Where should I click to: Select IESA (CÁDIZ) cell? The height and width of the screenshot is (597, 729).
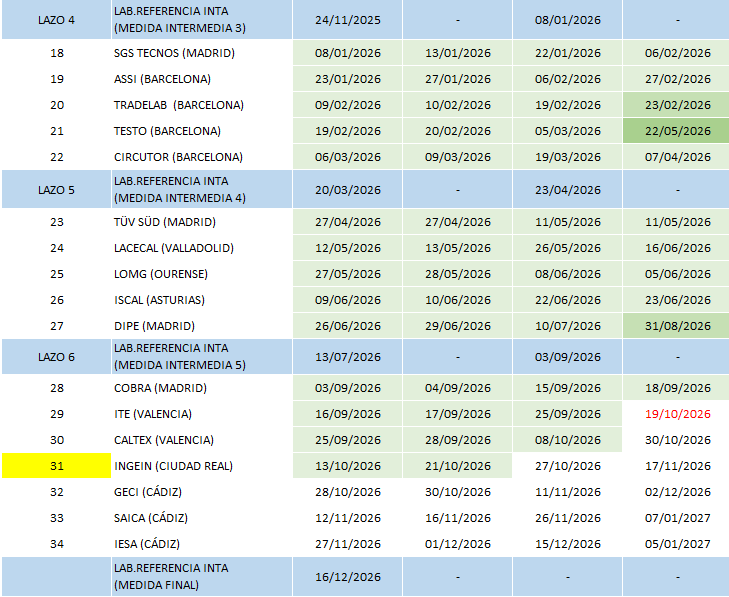(202, 544)
